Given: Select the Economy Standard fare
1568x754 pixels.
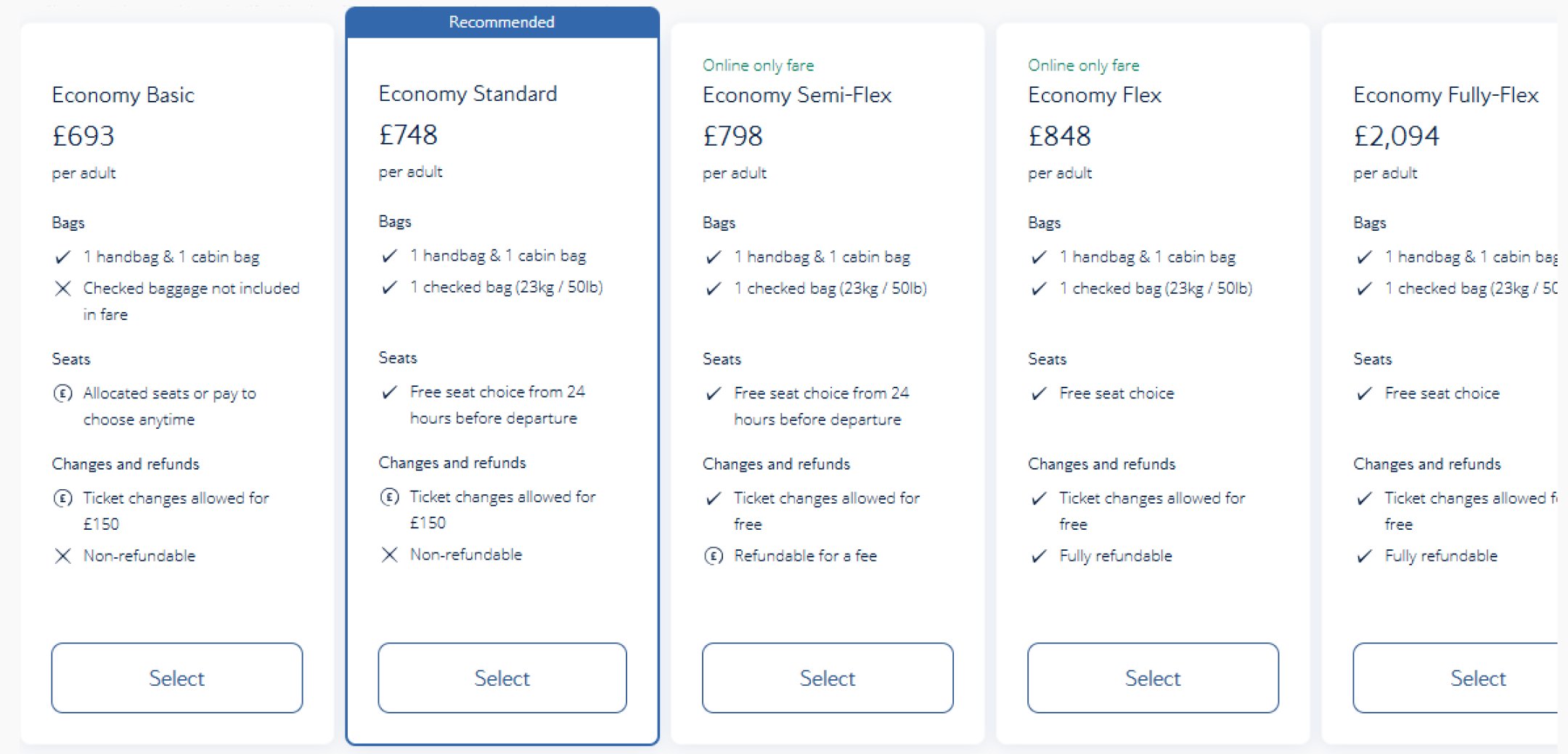Looking at the screenshot, I should point(502,678).
